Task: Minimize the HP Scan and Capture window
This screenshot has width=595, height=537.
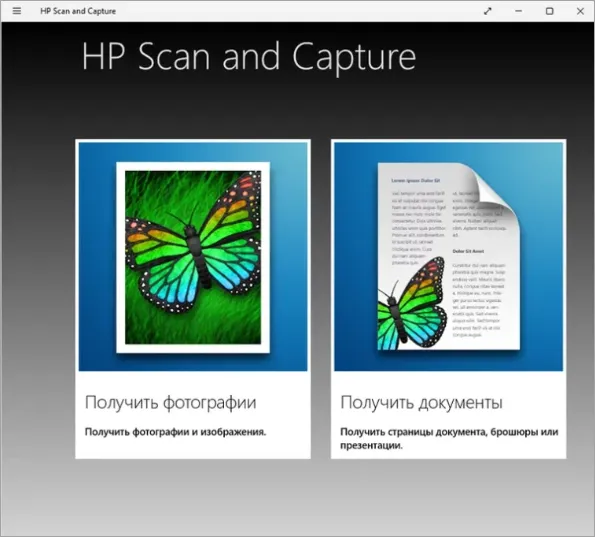Action: point(519,11)
